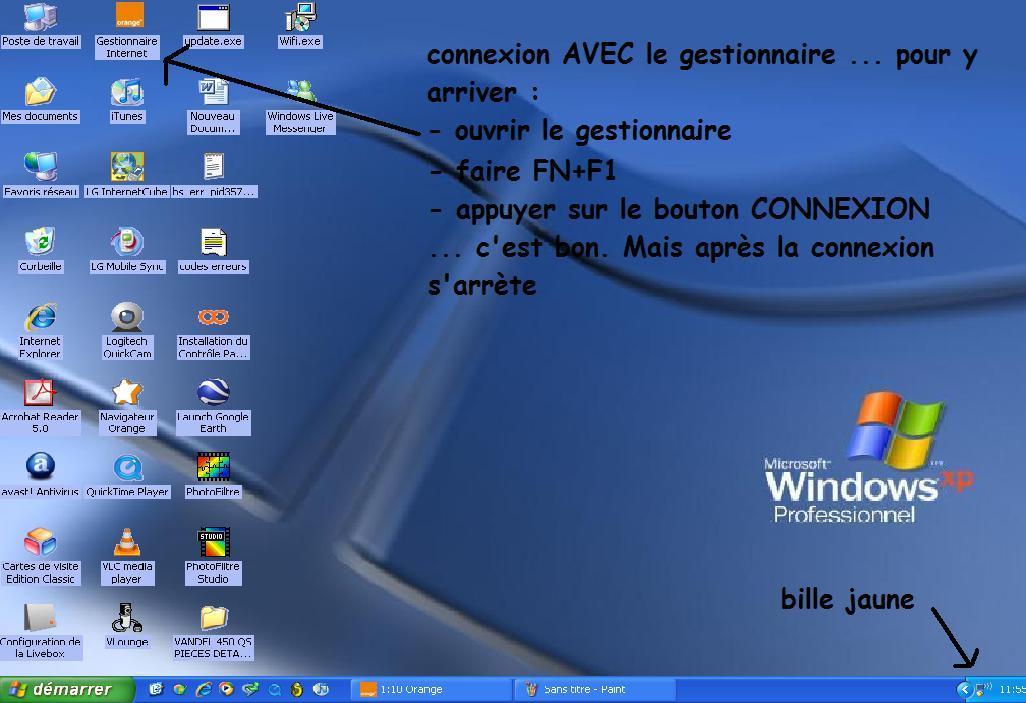Click the Logitech QuickCam icon
Viewport: 1026px width, 703px height.
coord(127,318)
